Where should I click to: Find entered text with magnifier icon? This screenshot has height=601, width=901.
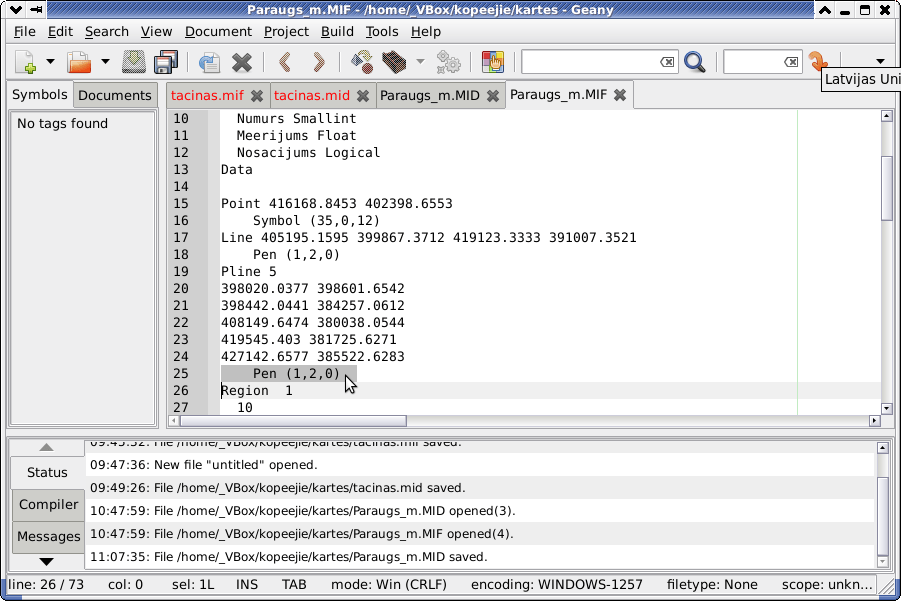(x=695, y=61)
